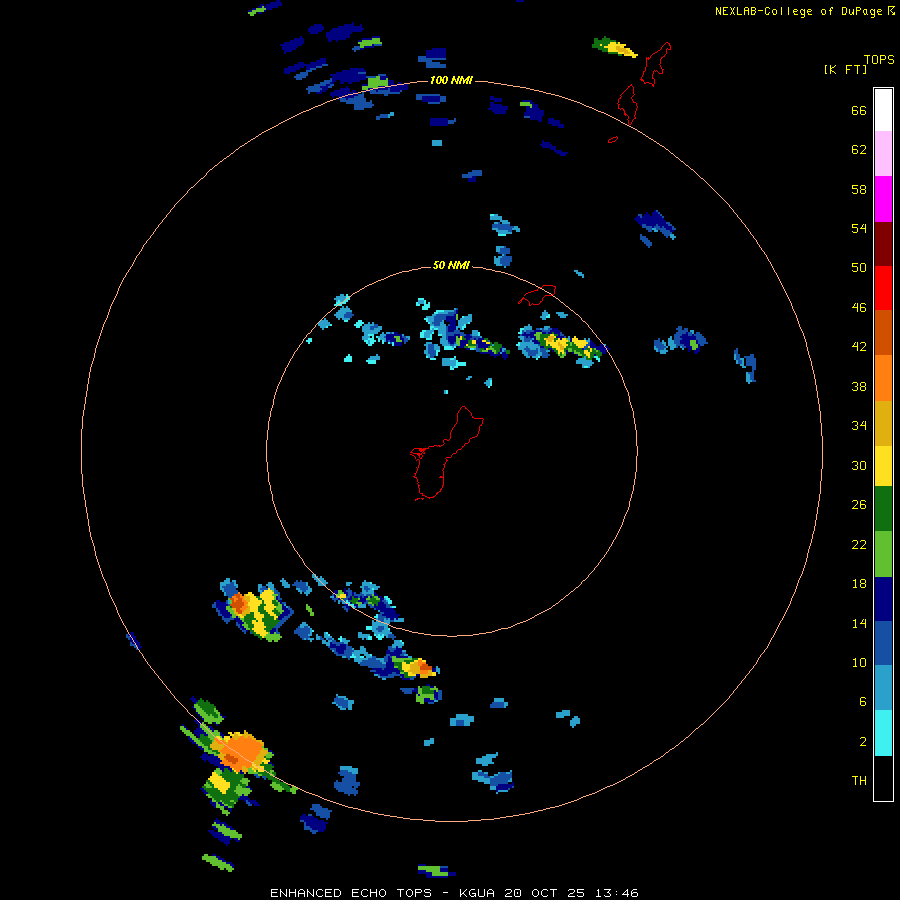The height and width of the screenshot is (900, 900).
Task: Pick the dark green legend swatch
Action: click(x=883, y=509)
